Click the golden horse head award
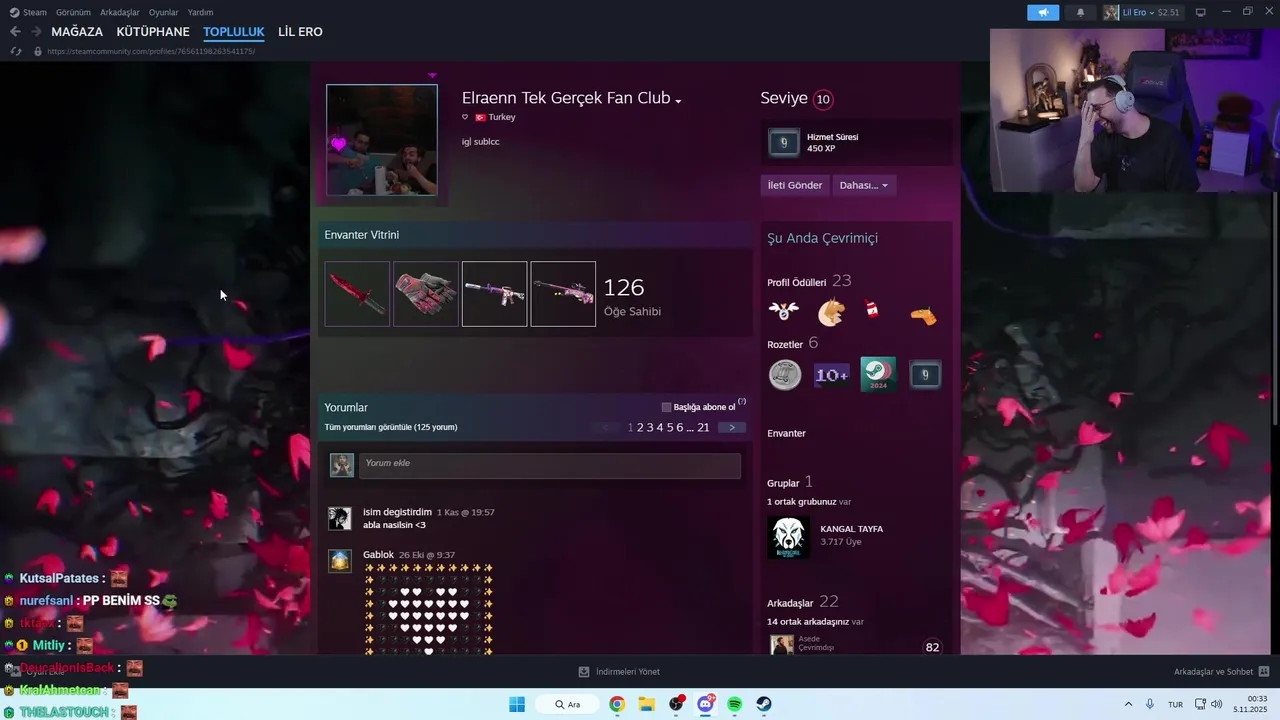The image size is (1280, 720). click(x=831, y=312)
